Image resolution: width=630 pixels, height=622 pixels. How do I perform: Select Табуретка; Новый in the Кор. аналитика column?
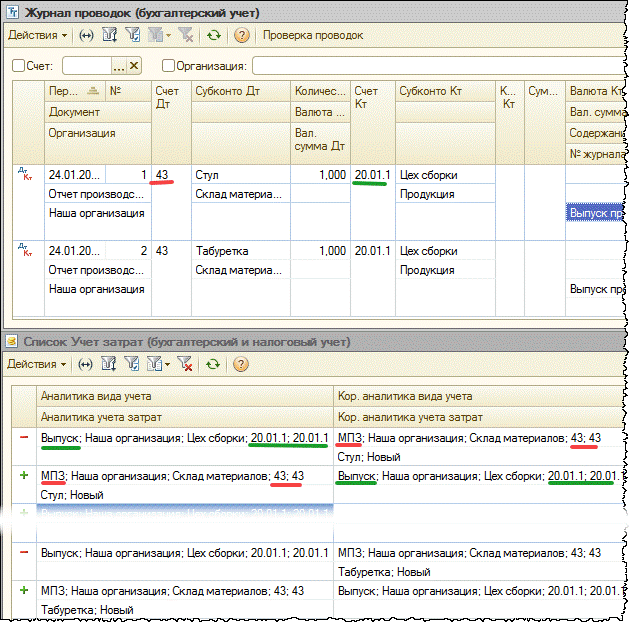coord(384,572)
